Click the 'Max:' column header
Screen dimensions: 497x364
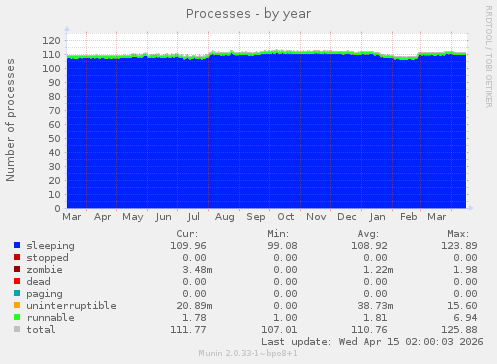458,234
